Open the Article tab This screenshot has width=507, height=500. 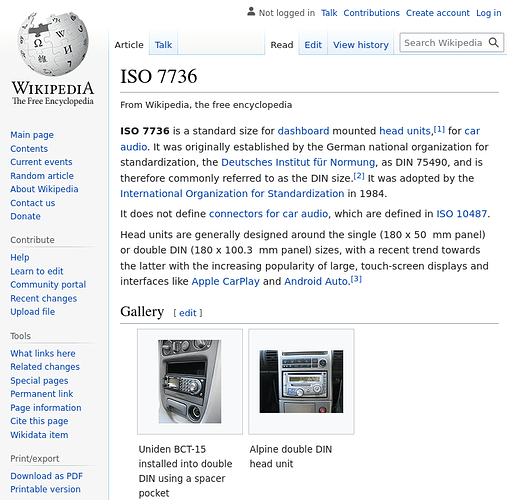(129, 45)
